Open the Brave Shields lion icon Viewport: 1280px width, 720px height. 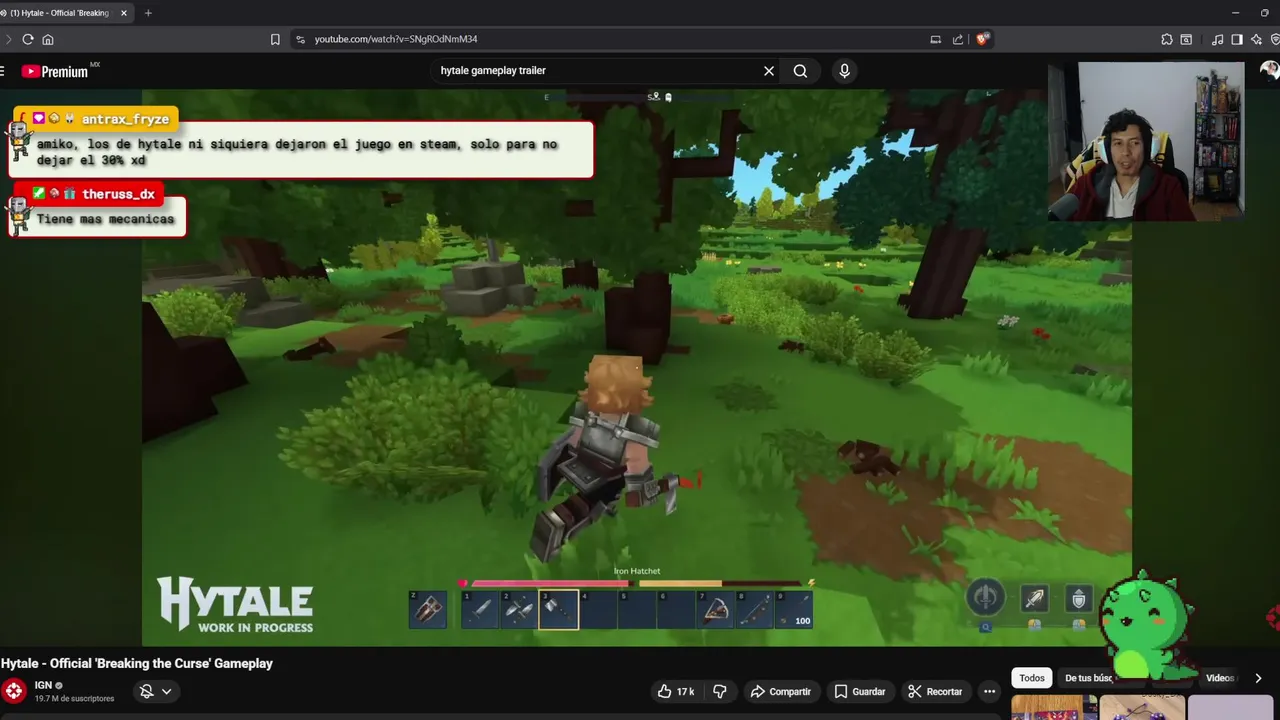pos(982,39)
